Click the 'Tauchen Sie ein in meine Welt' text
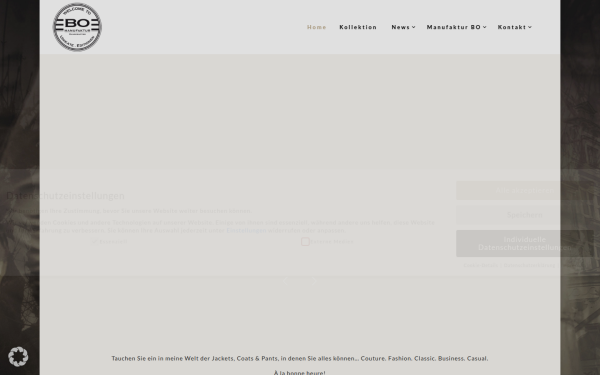 click(300, 359)
